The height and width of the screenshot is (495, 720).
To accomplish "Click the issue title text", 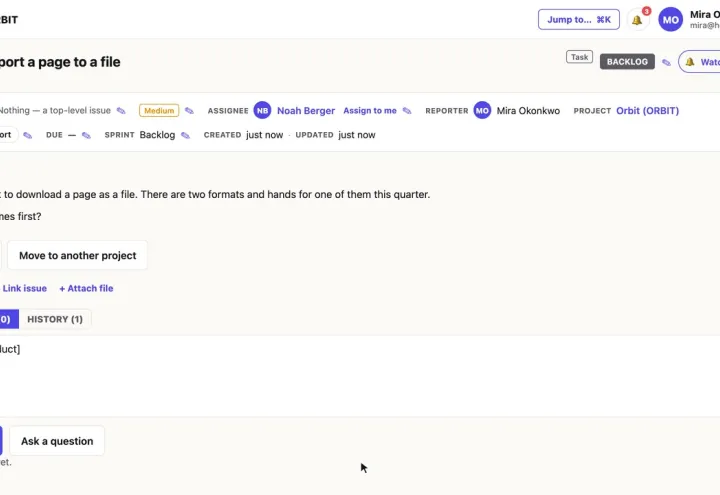I will point(60,62).
